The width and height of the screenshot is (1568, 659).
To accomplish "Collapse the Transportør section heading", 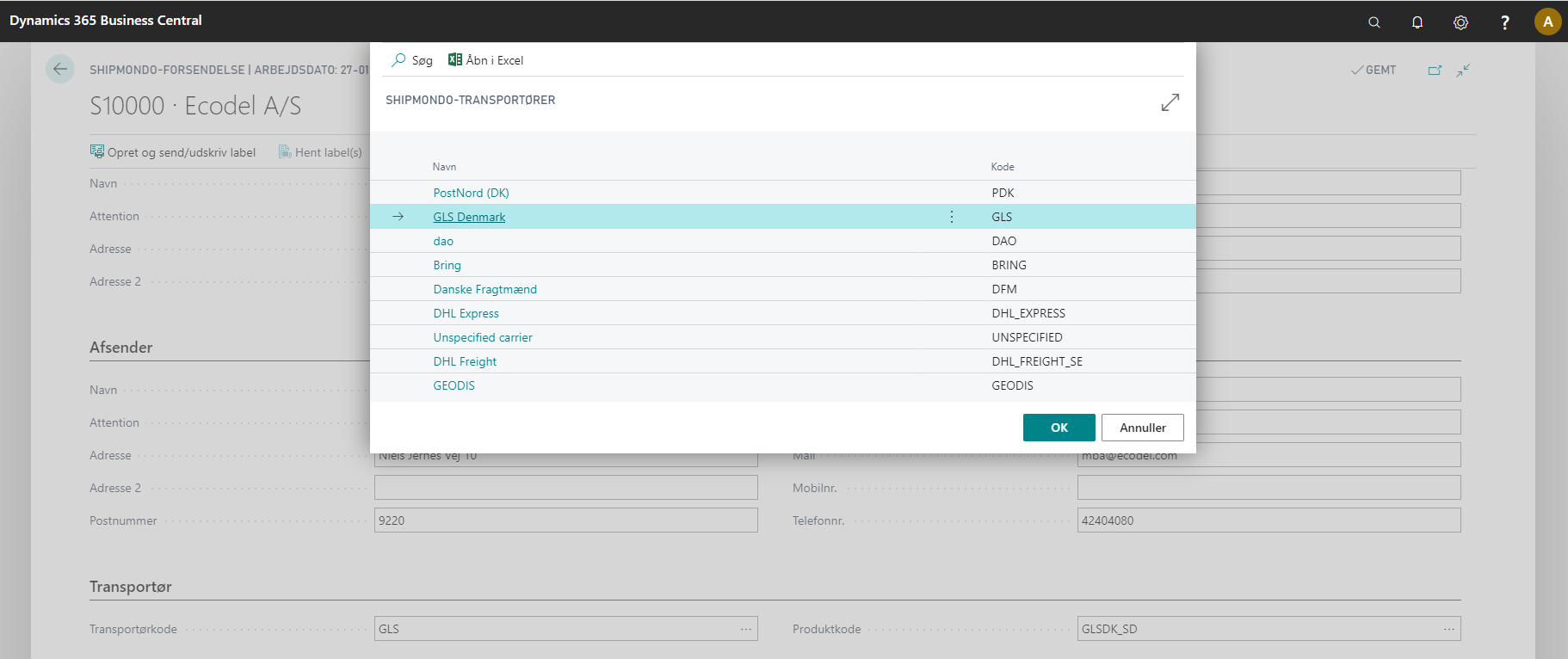I will coord(131,587).
